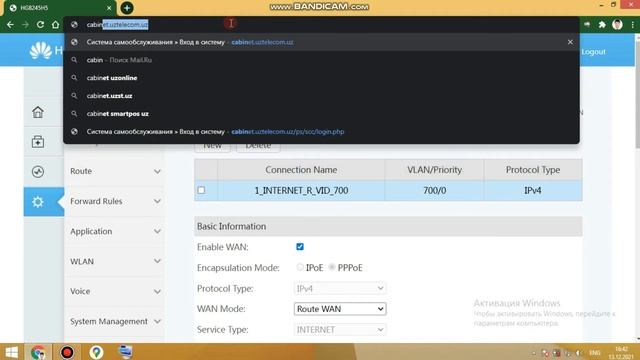The height and width of the screenshot is (360, 640).
Task: Click the volume icon in system tray
Action: tap(578, 353)
